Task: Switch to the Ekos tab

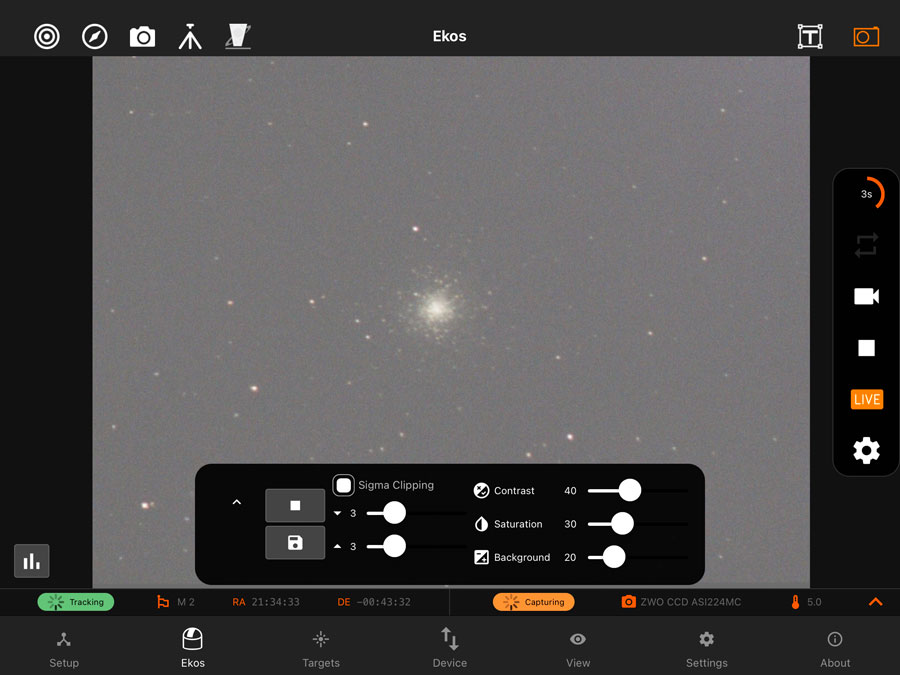Action: [192, 649]
